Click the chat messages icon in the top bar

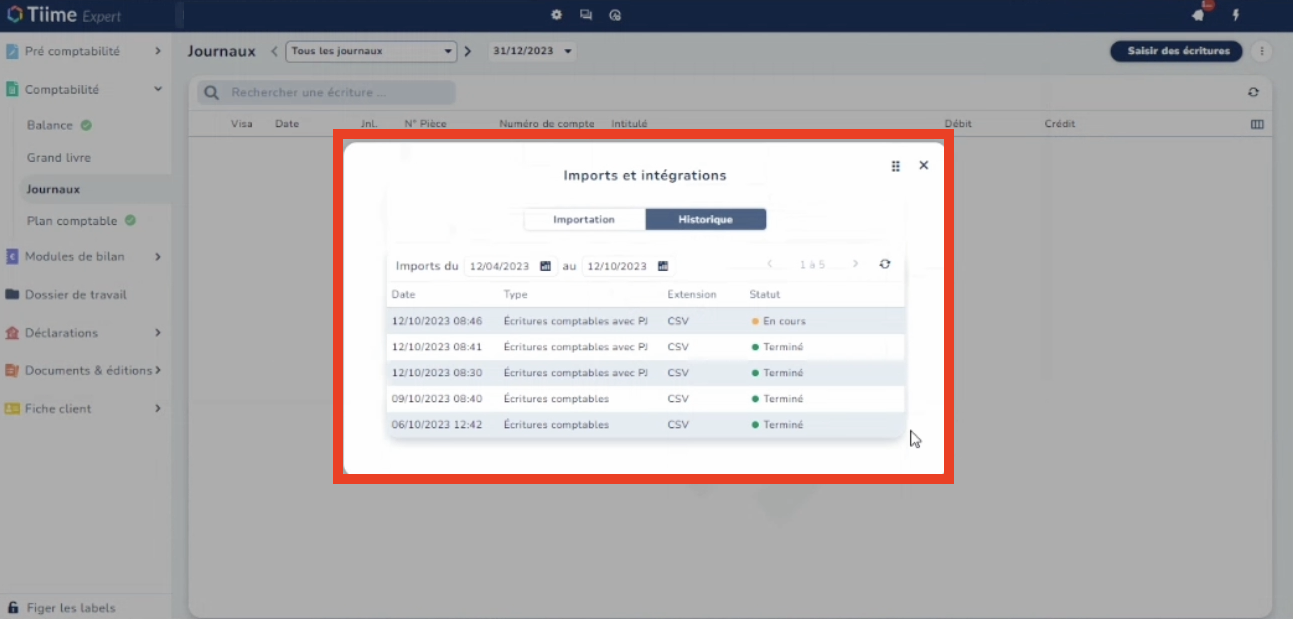586,15
